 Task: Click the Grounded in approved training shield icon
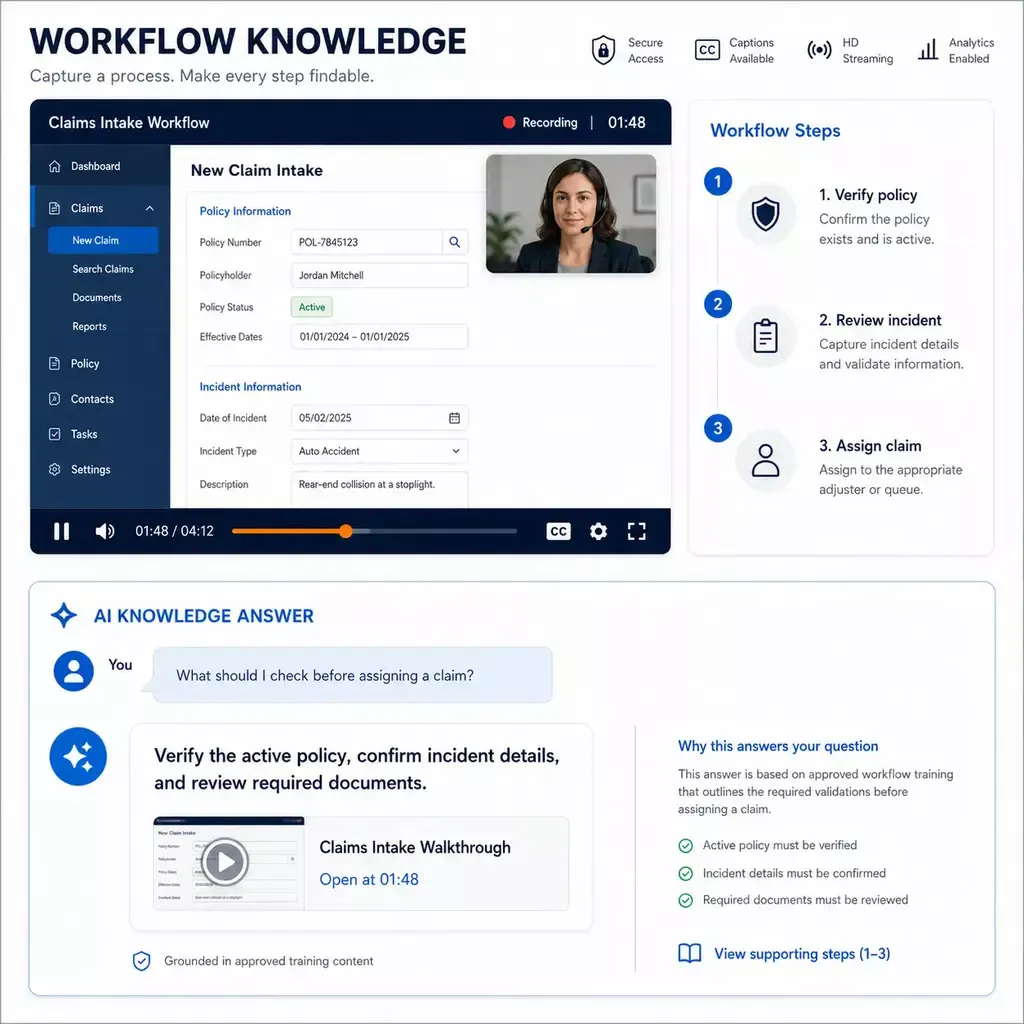(142, 961)
